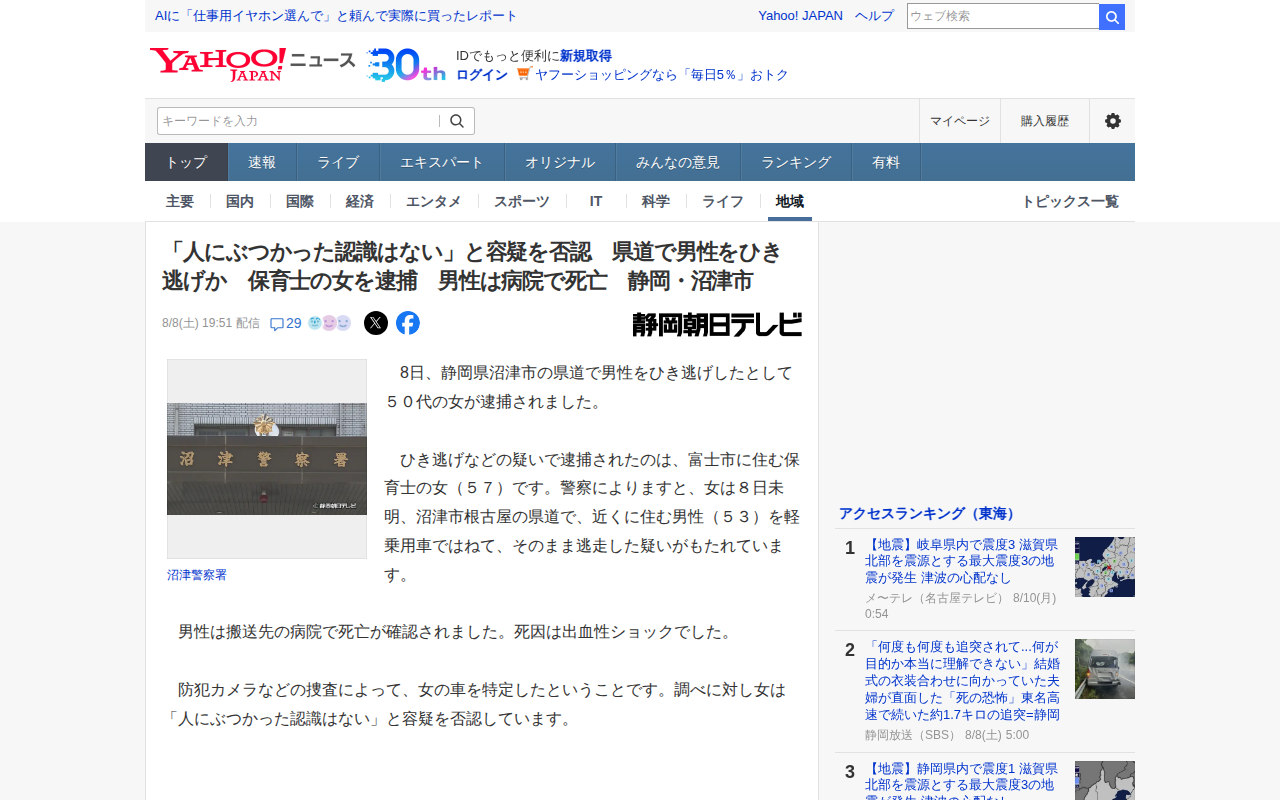This screenshot has width=1280, height=800.
Task: Select the 国内 category
Action: tap(240, 201)
